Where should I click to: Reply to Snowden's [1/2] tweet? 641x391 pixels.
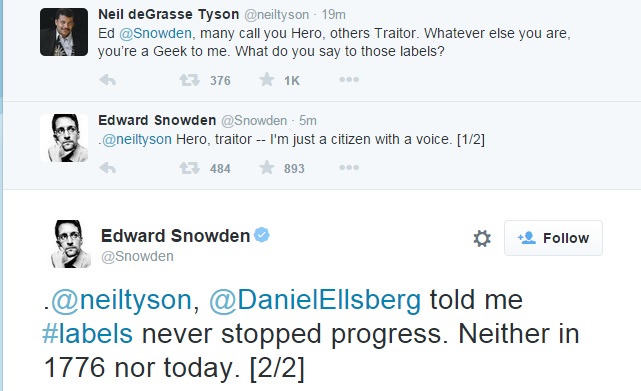[x=108, y=168]
